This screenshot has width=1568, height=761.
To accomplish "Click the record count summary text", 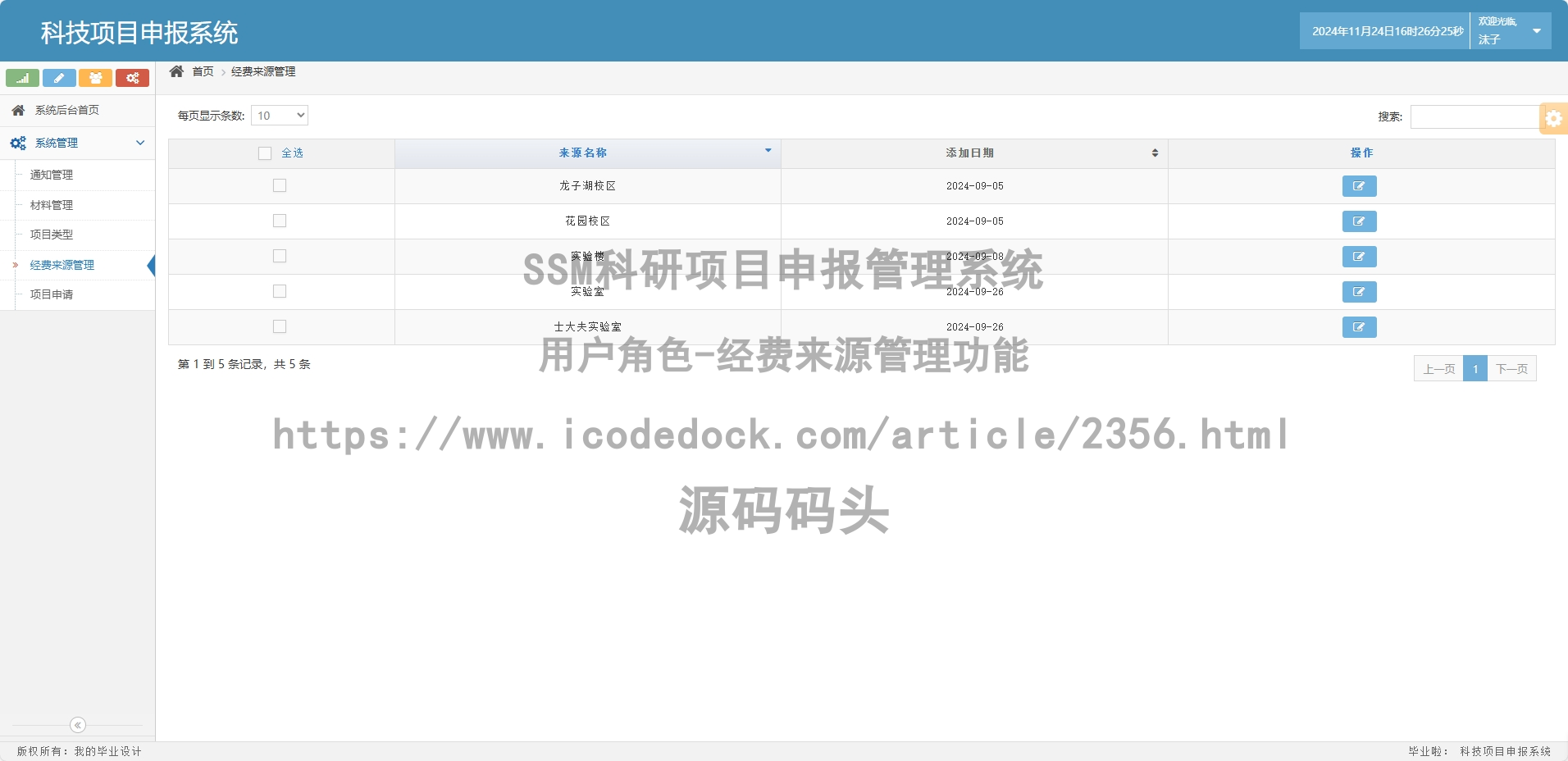I will [244, 364].
